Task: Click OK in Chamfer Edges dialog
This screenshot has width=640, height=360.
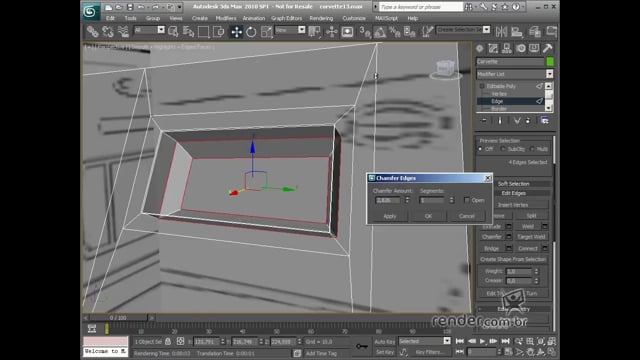Action: click(428, 216)
